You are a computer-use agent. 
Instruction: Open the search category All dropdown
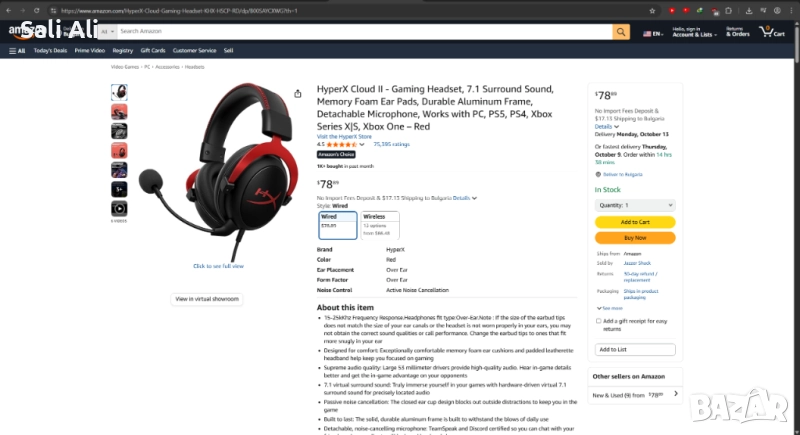[107, 32]
